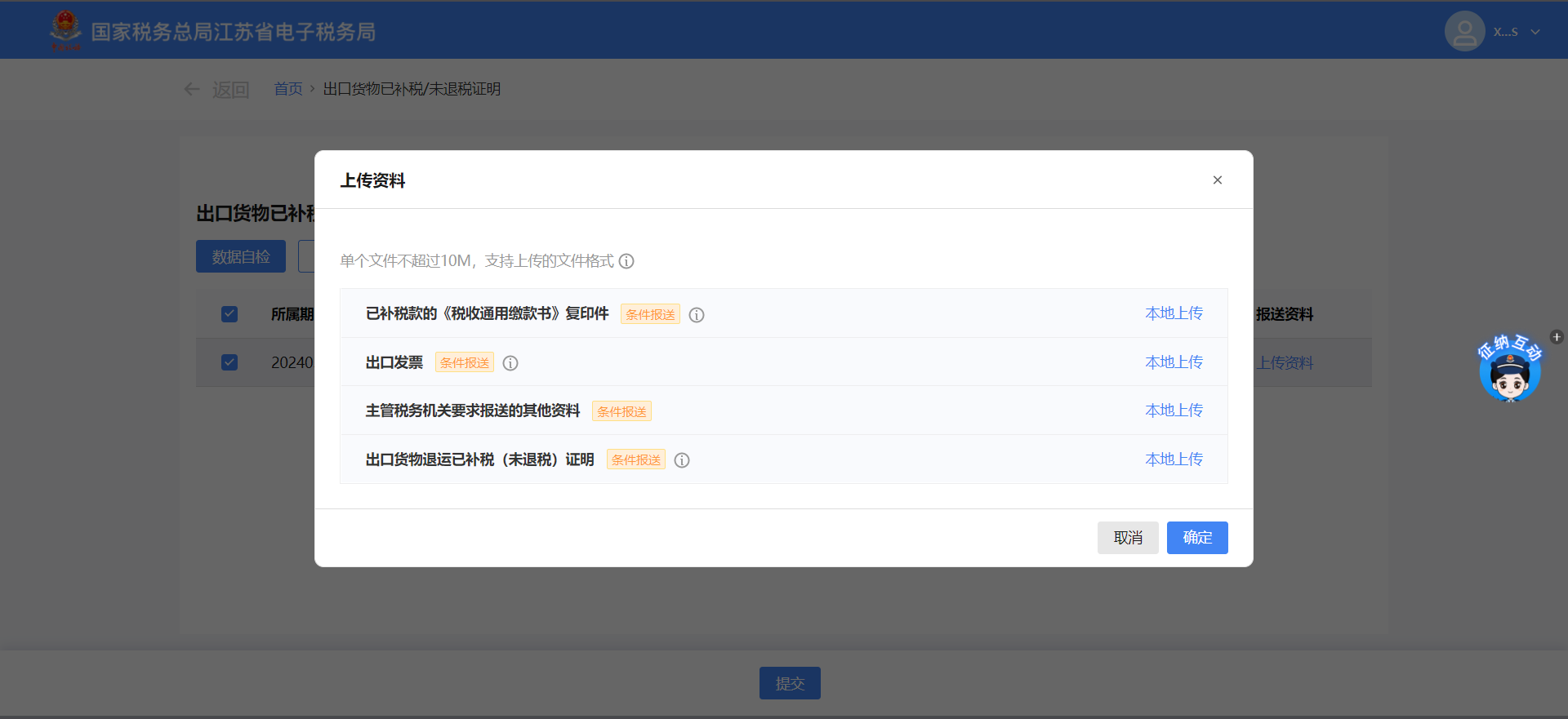Click 本地上传 for 出口货物退运已补税证明
The height and width of the screenshot is (719, 1568).
tap(1174, 459)
